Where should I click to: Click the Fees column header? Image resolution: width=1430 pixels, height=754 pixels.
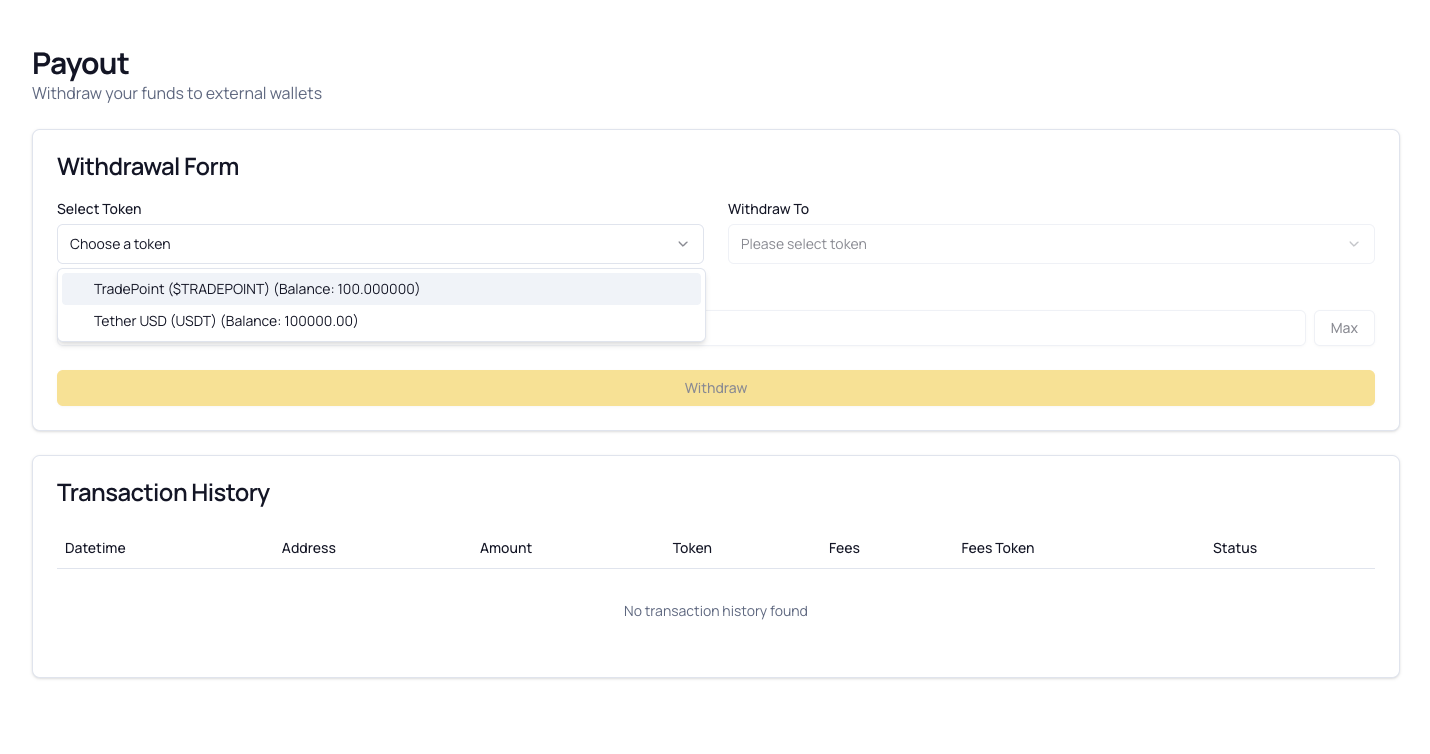point(844,548)
